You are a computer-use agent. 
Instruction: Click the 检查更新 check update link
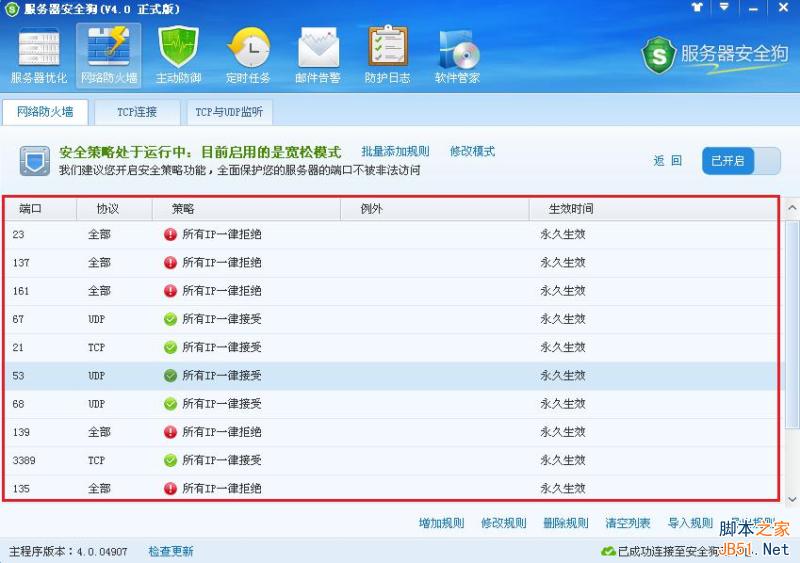pos(171,551)
